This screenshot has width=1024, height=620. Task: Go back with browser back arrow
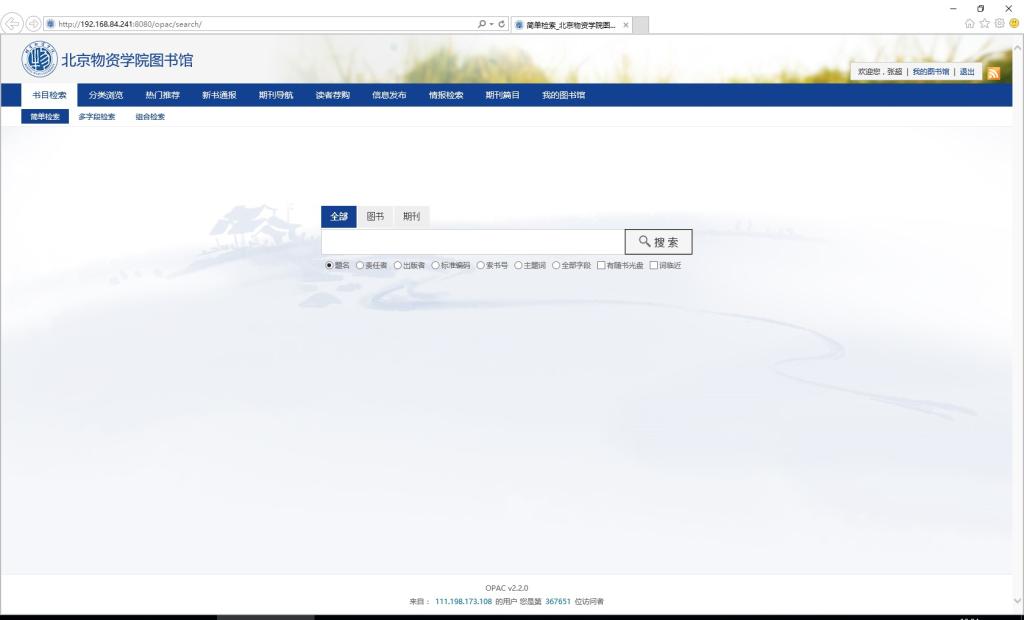13,24
